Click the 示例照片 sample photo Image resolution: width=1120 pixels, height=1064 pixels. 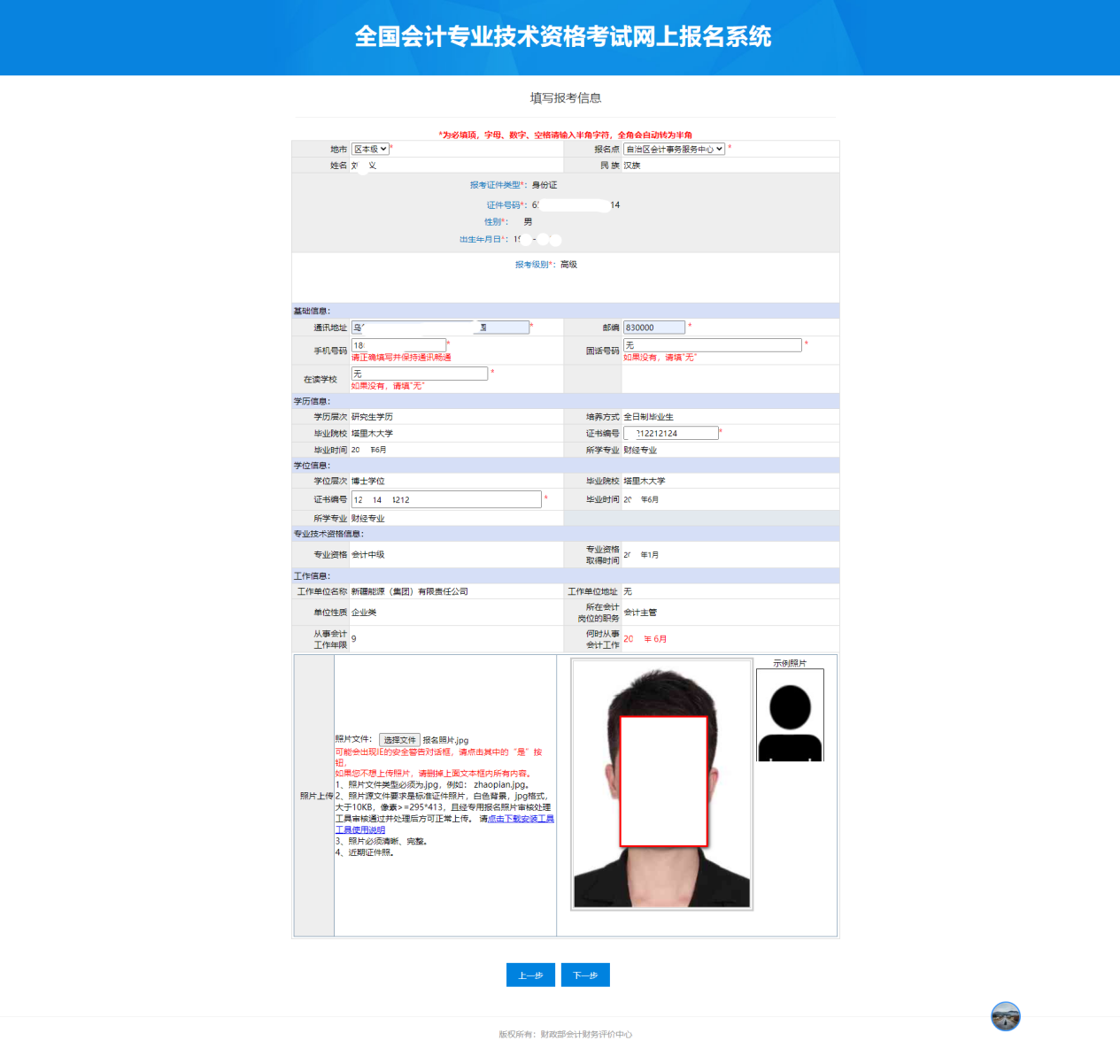[788, 713]
